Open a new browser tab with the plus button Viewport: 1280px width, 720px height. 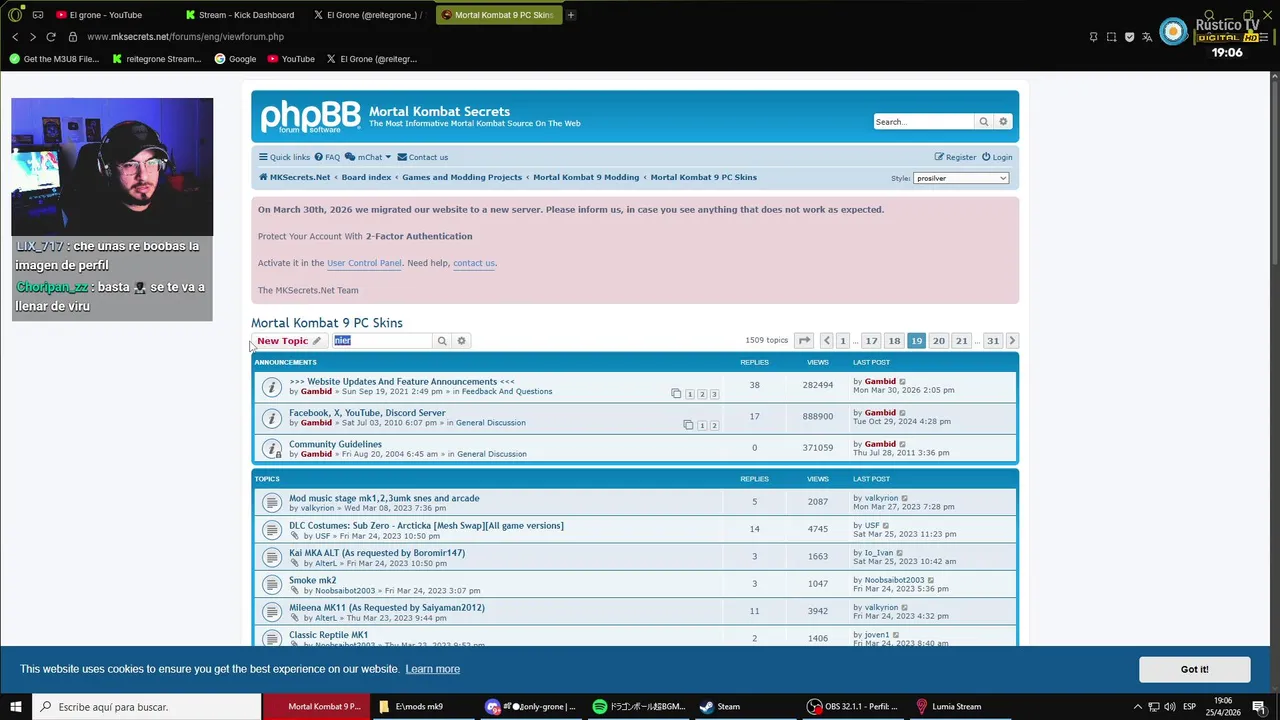(x=571, y=15)
